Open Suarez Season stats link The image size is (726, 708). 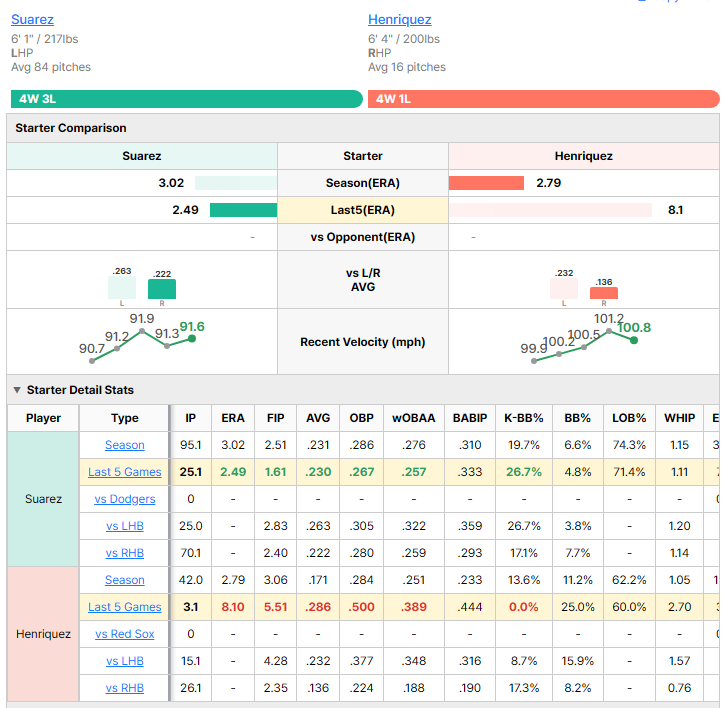(125, 445)
